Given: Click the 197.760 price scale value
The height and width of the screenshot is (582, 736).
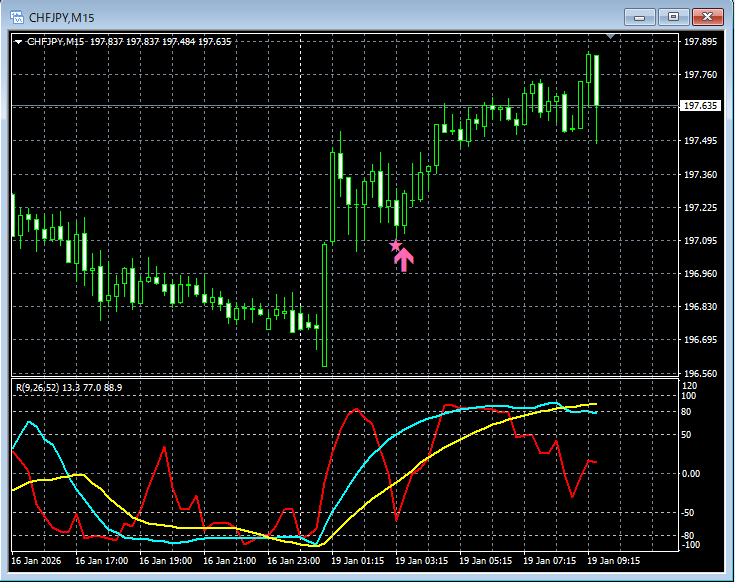Looking at the screenshot, I should coord(700,75).
